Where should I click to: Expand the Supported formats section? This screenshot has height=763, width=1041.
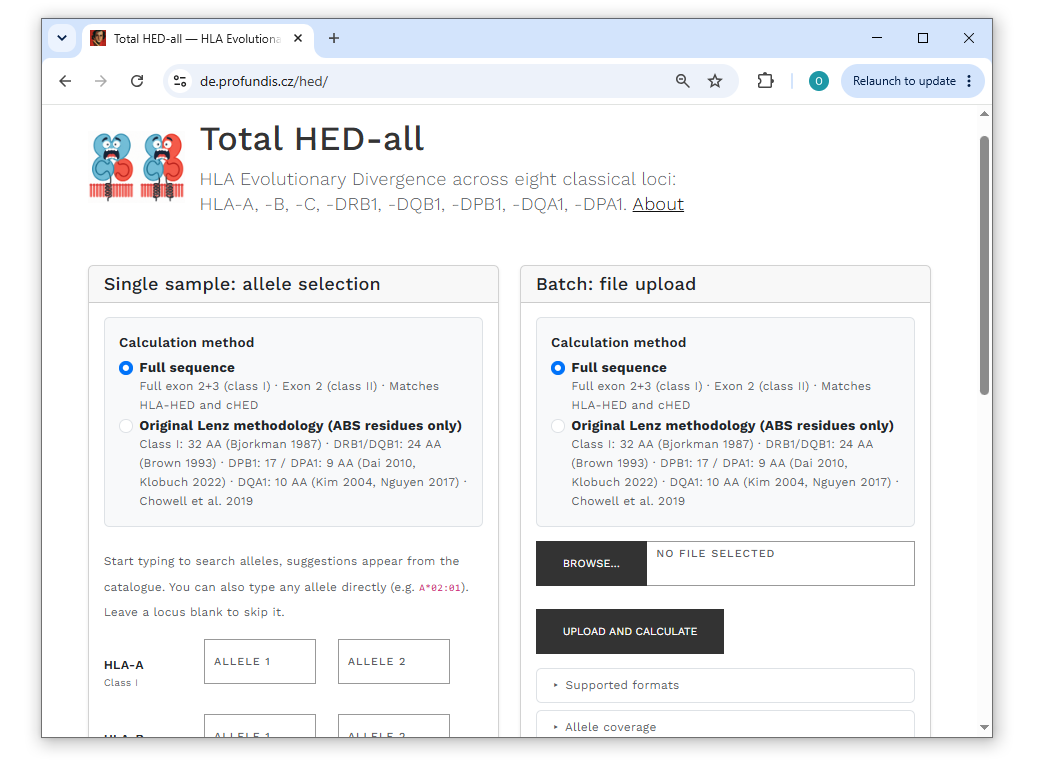coord(725,685)
